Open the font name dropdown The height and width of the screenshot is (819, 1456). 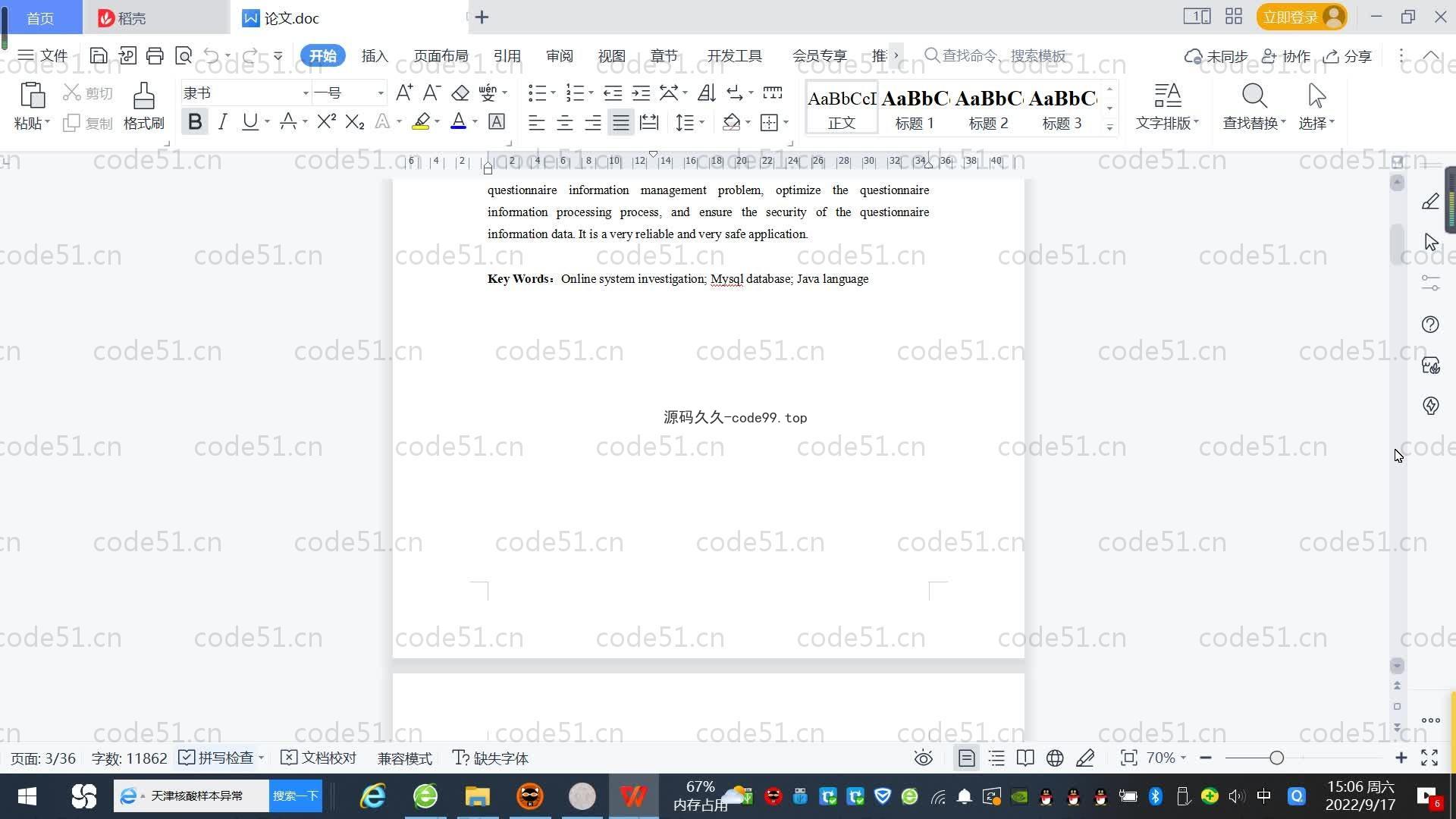(x=306, y=93)
